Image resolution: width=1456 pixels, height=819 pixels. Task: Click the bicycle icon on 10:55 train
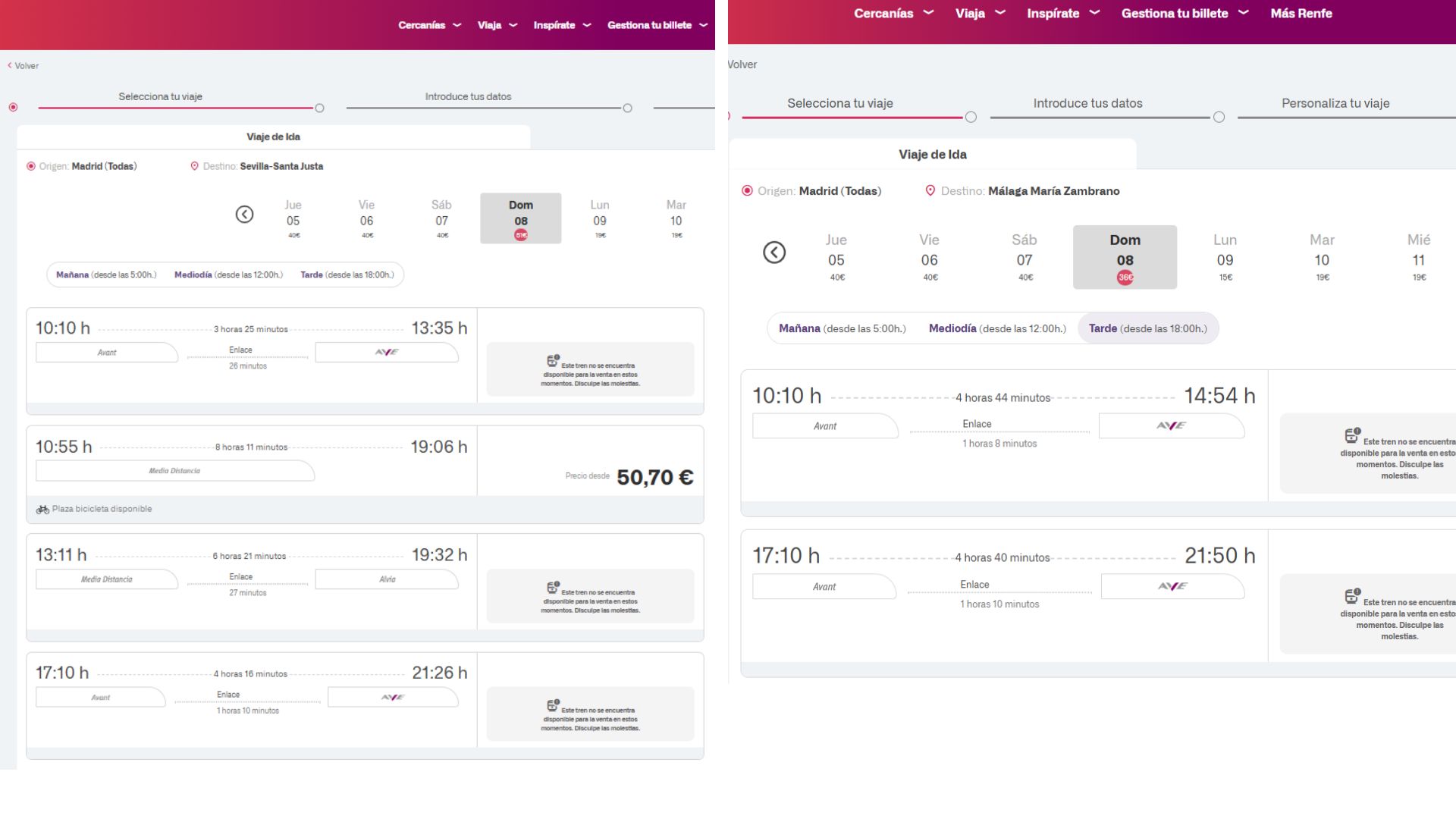coord(42,510)
